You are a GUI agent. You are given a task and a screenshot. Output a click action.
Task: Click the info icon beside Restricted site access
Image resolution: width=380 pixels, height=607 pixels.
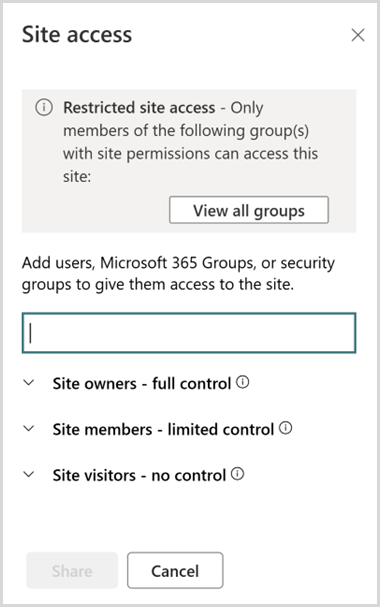[x=44, y=107]
